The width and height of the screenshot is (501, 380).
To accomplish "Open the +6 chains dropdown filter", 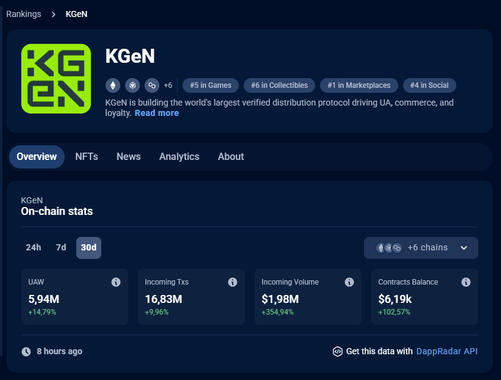I will point(421,248).
